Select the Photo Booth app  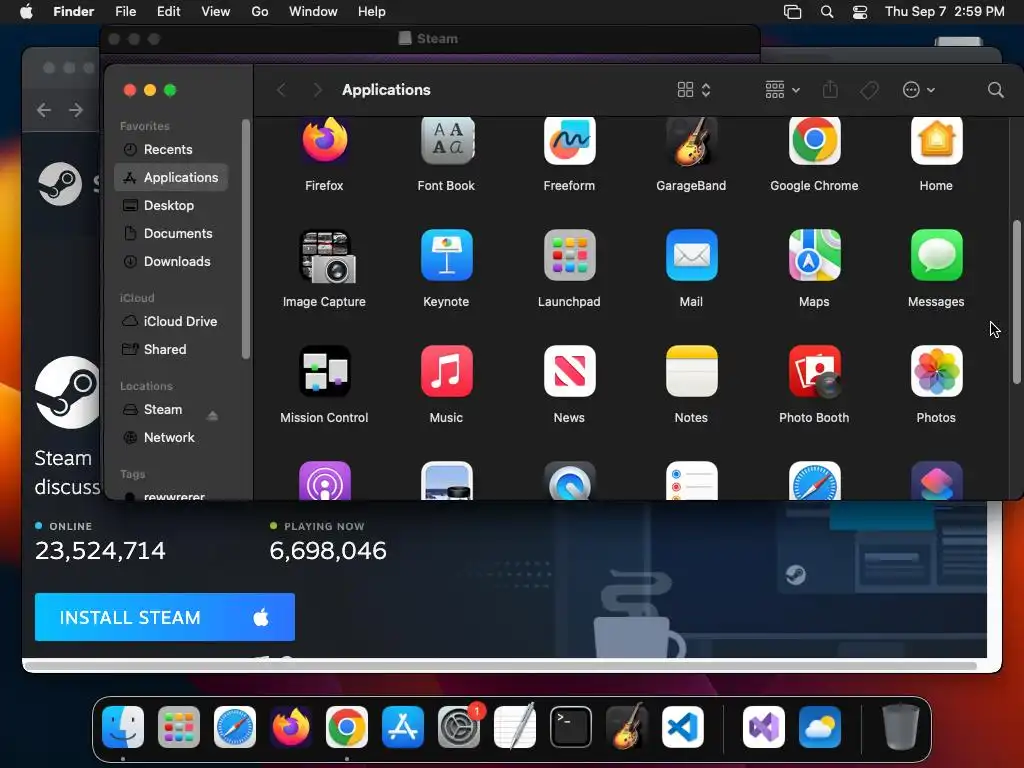[814, 371]
